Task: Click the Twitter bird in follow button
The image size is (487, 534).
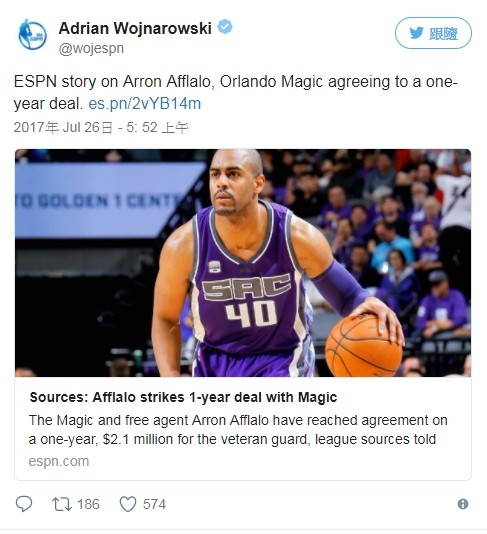Action: pos(416,33)
